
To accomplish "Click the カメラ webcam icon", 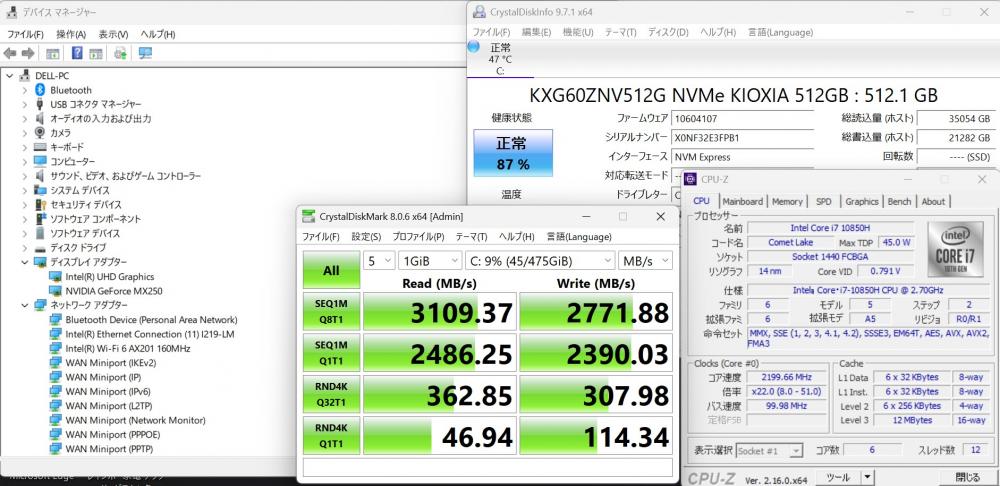I will (x=40, y=133).
